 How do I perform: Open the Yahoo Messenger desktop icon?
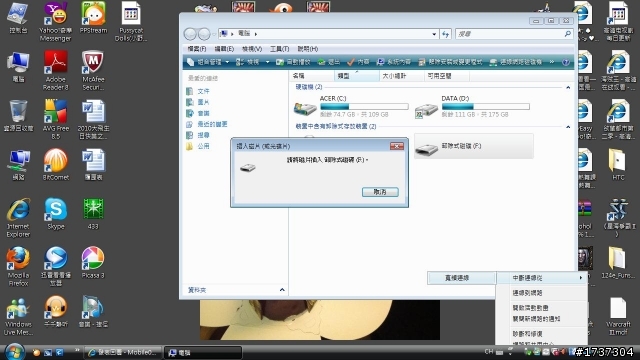click(56, 22)
